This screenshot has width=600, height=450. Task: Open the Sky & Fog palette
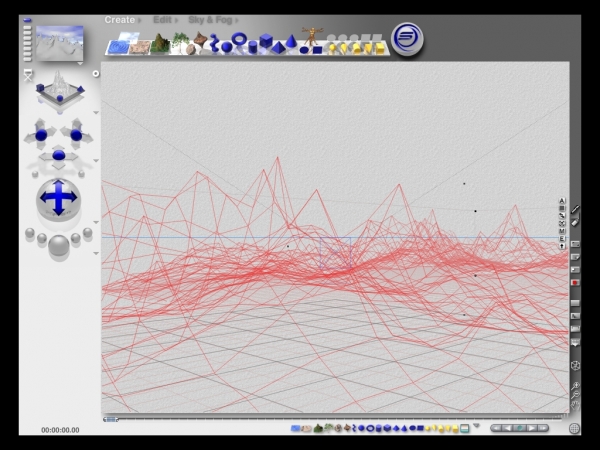(x=210, y=20)
